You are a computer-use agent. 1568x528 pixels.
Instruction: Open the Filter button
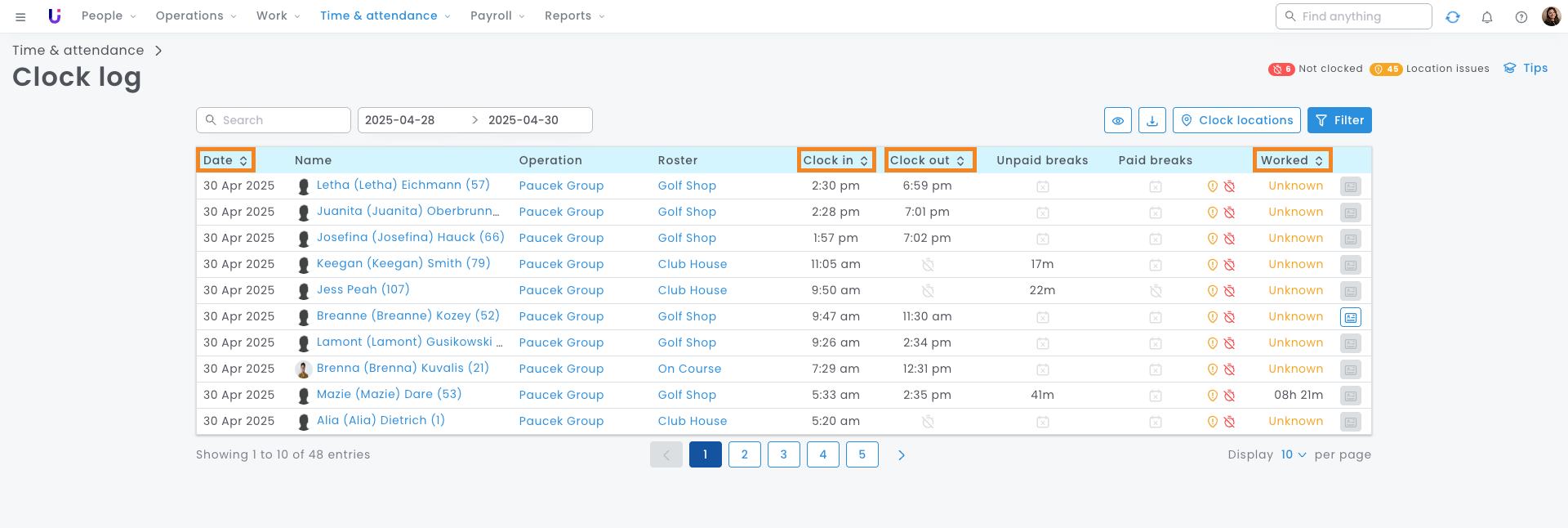coord(1339,120)
